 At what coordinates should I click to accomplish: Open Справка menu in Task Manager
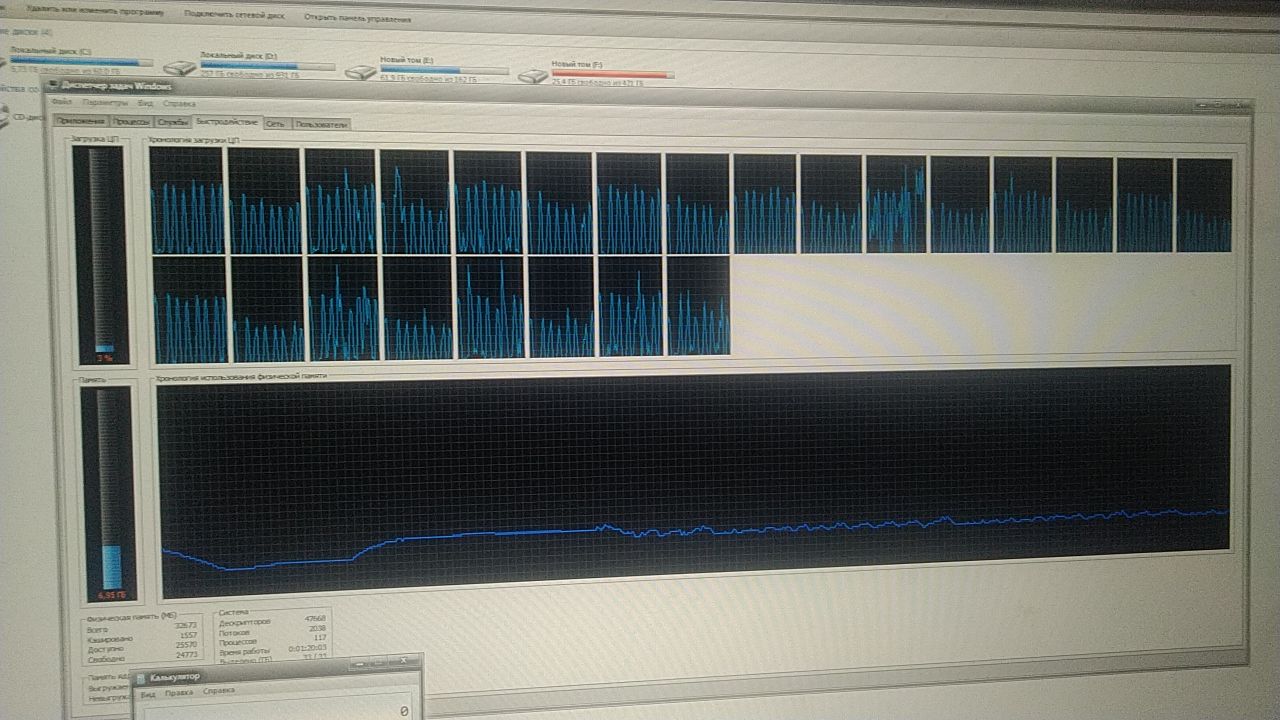[180, 103]
